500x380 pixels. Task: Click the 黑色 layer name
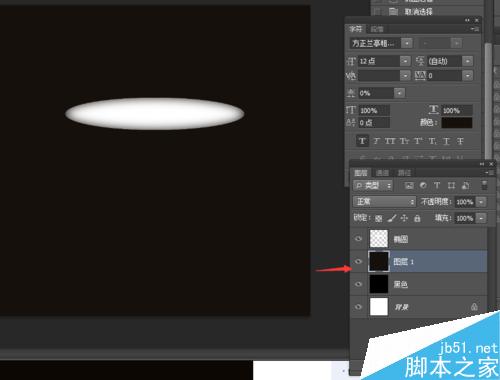coord(401,284)
